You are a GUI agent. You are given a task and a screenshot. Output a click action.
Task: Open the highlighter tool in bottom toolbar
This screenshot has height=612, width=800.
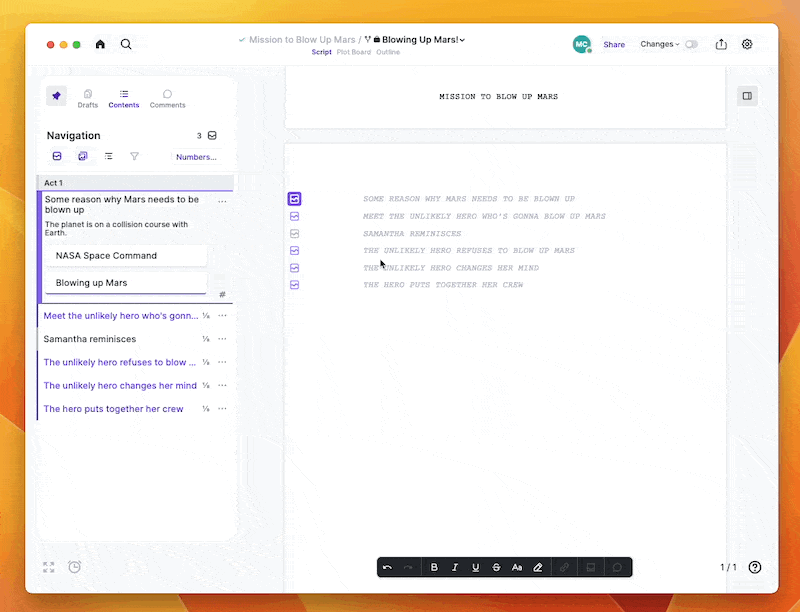click(x=538, y=567)
